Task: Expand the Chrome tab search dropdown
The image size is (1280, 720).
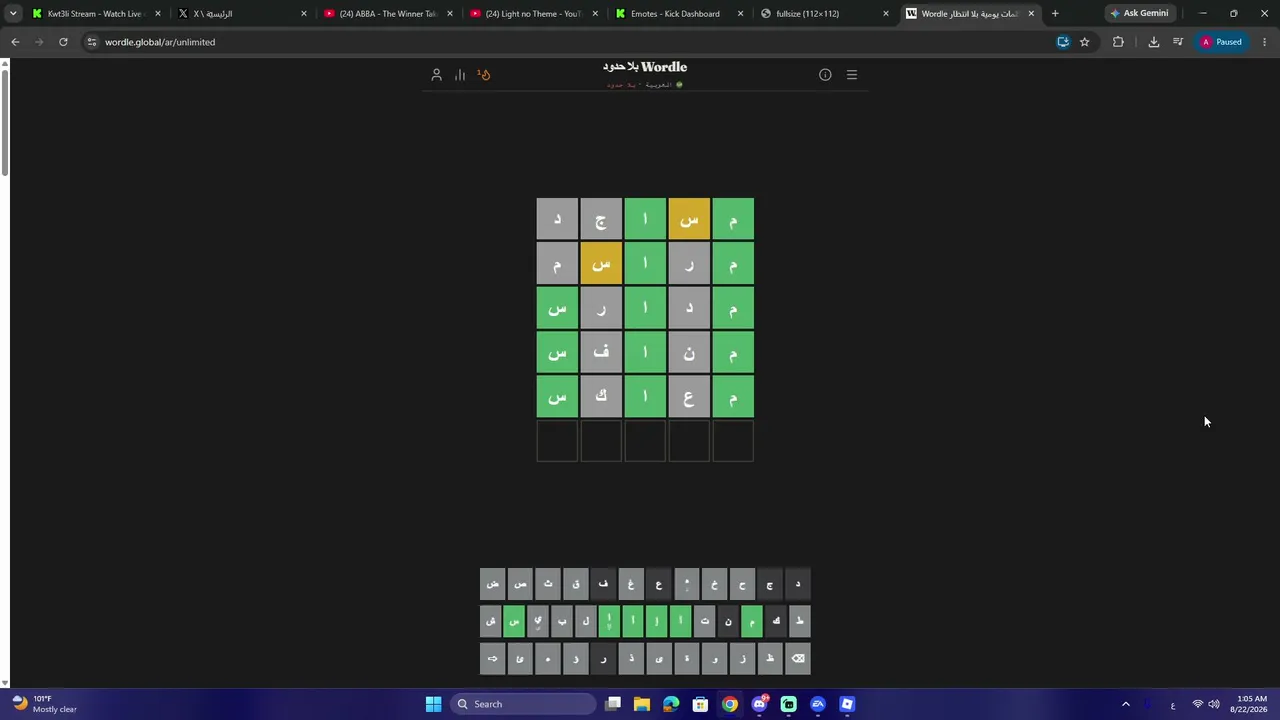Action: 13,14
